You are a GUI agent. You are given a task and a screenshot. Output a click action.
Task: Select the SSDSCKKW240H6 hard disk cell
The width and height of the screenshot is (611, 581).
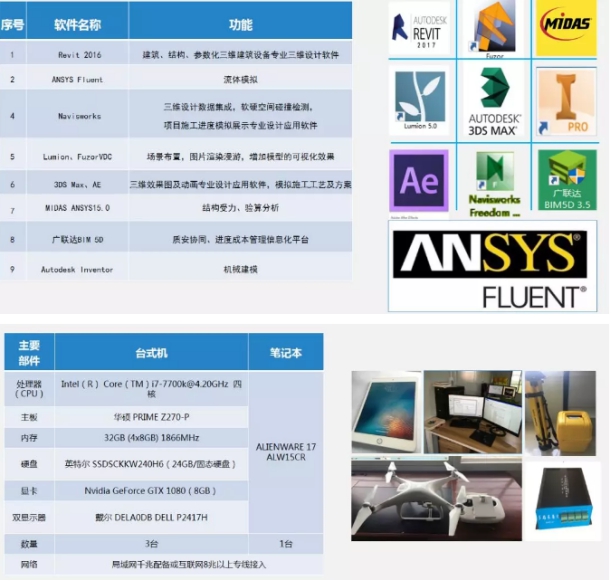coord(151,464)
